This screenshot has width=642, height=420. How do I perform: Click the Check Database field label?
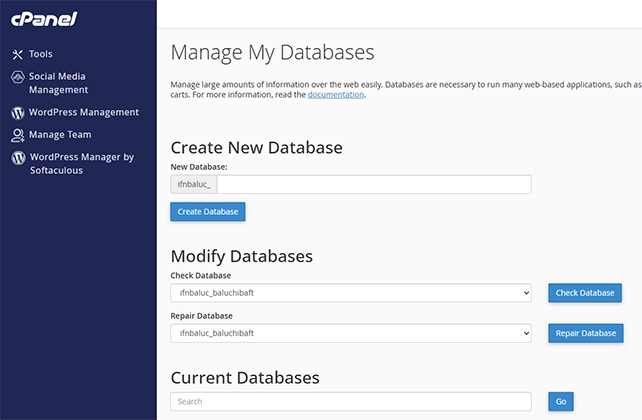(201, 275)
